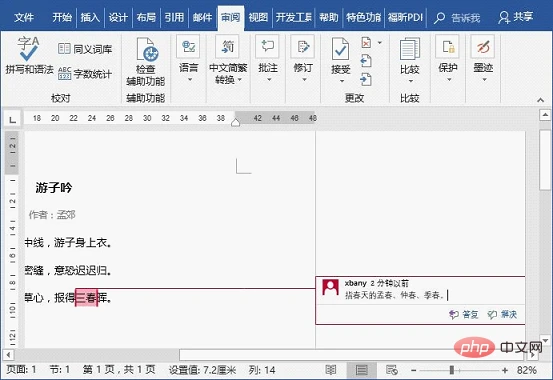This screenshot has width=553, height=380.
Task: Click the 接受 accept changes icon
Action: 341,49
